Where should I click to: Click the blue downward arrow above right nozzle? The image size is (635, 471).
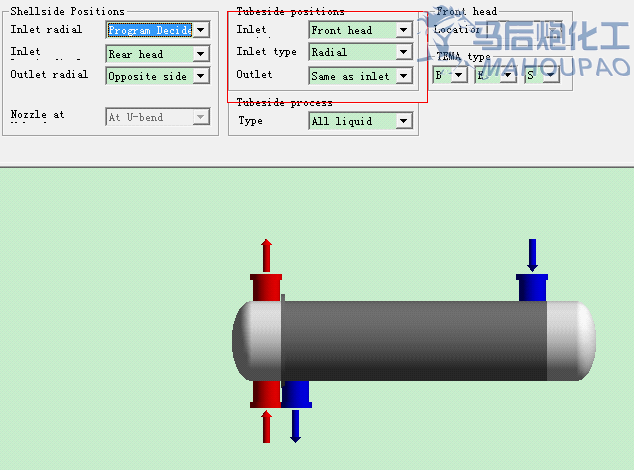click(x=532, y=254)
